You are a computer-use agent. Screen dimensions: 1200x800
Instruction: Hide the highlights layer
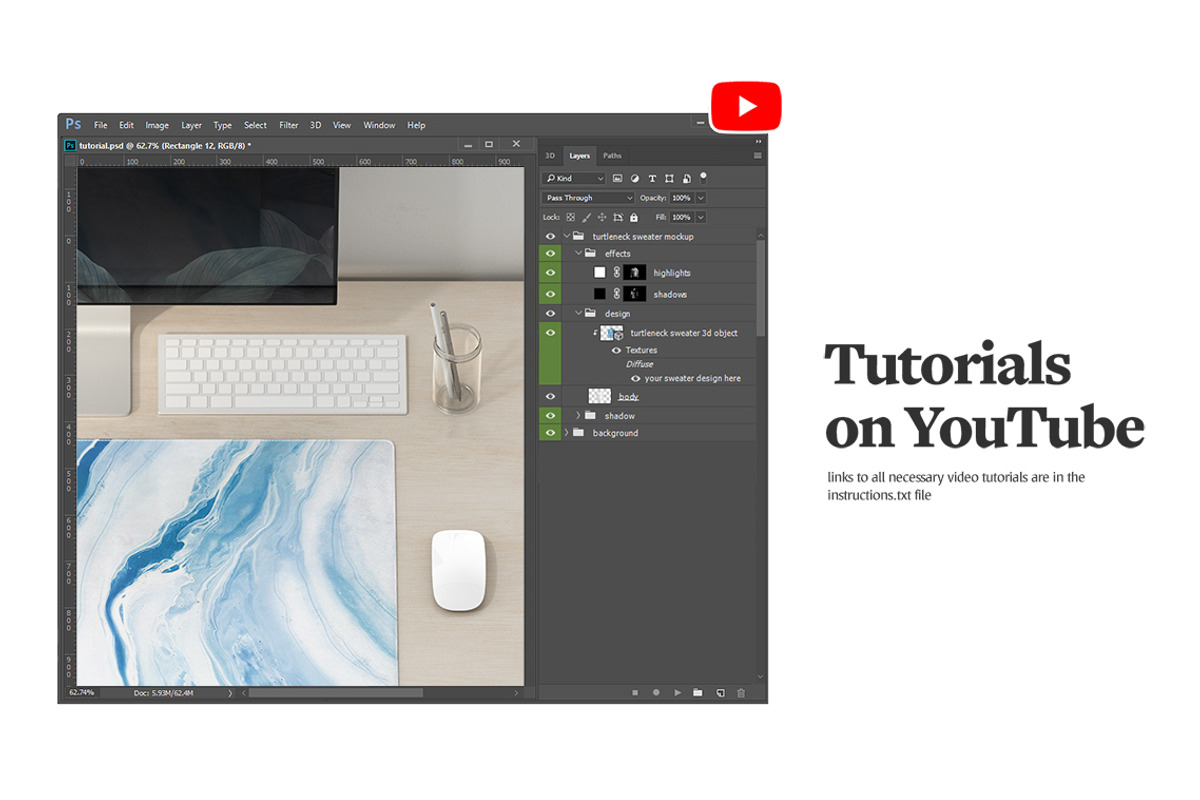[550, 272]
